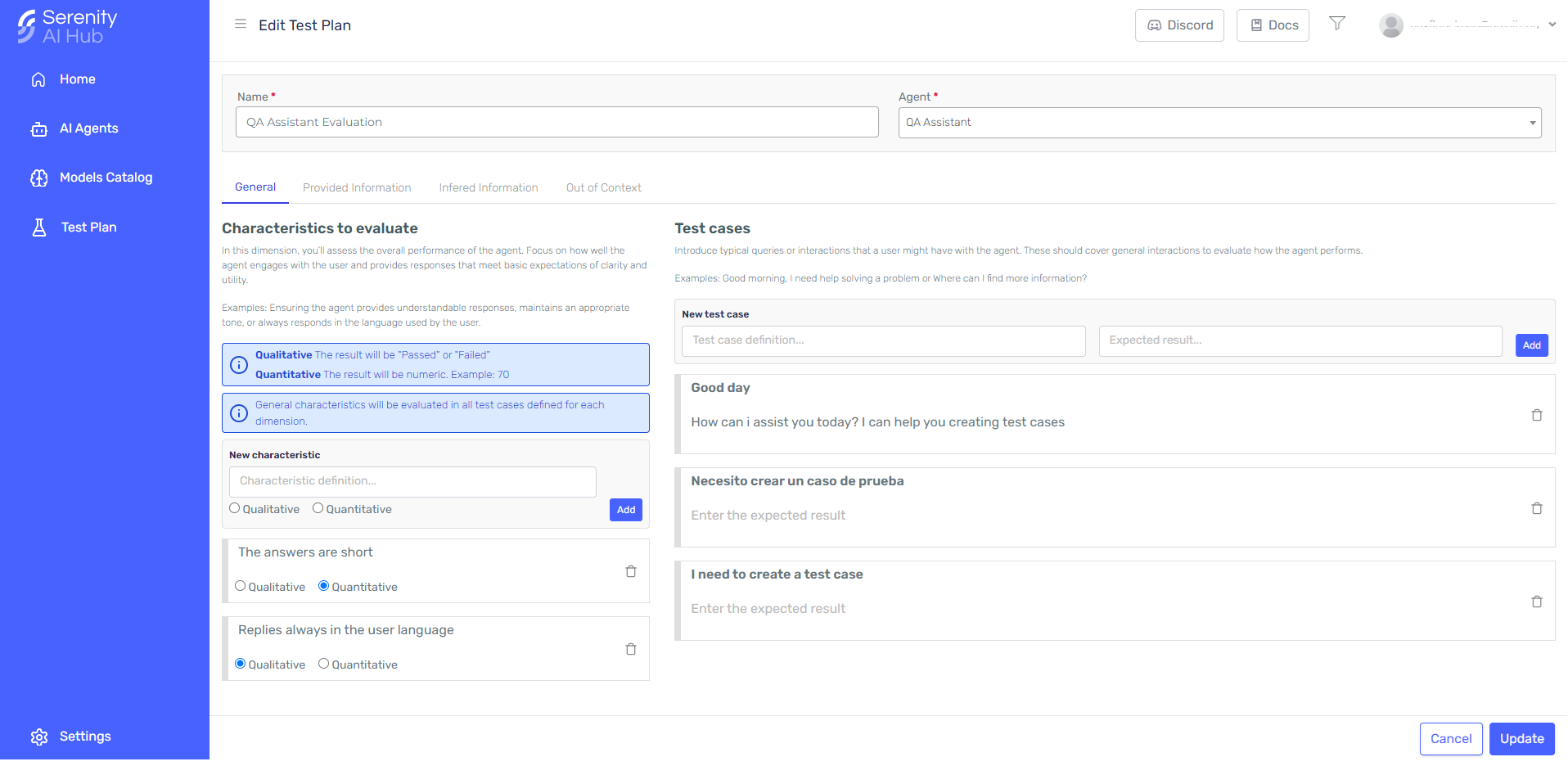Collapse the sidebar with hamburger icon
Screen dimensions: 1568x775
tap(241, 25)
